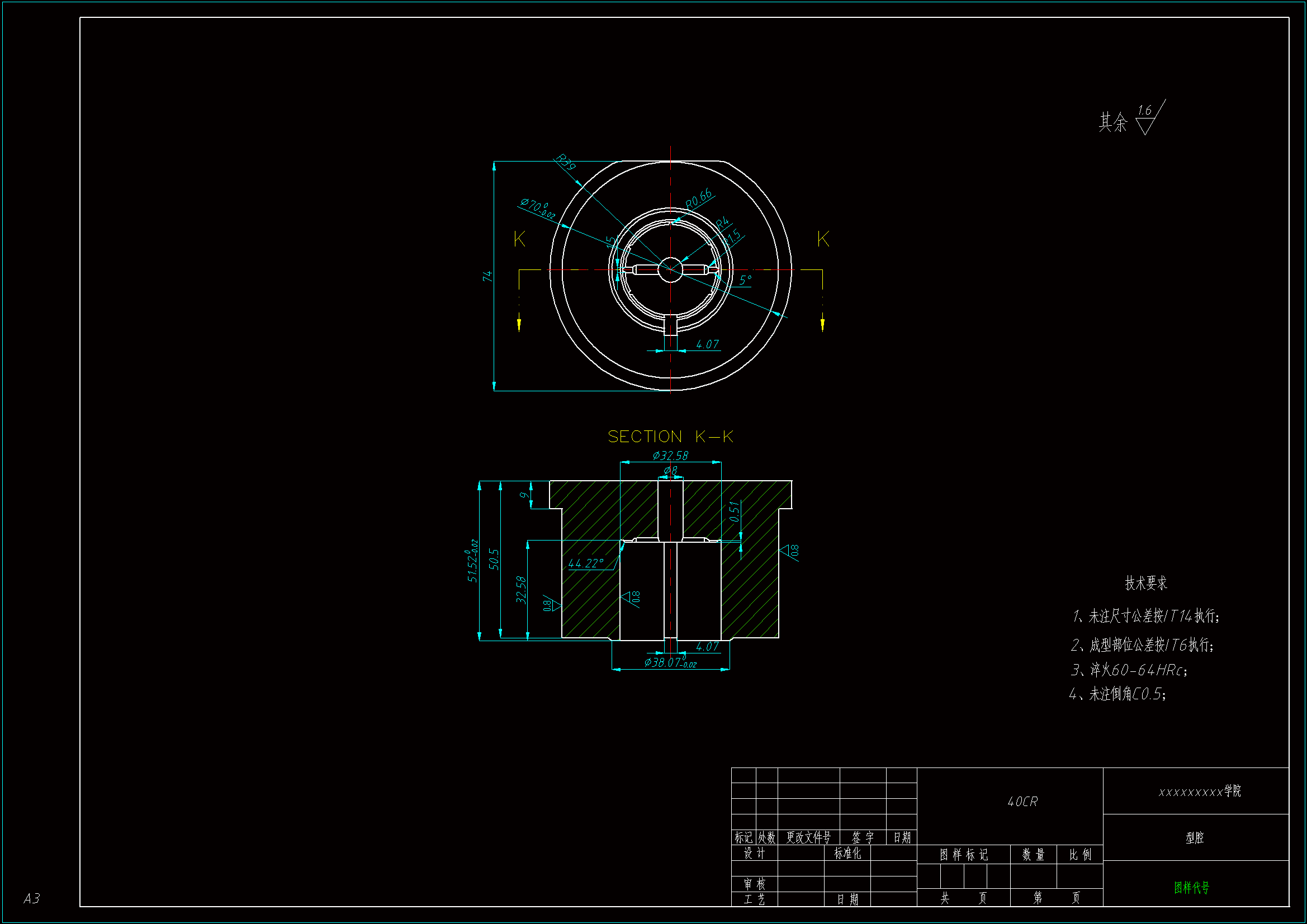The height and width of the screenshot is (924, 1307).
Task: Click the 型腔 part name cell
Action: click(1194, 837)
